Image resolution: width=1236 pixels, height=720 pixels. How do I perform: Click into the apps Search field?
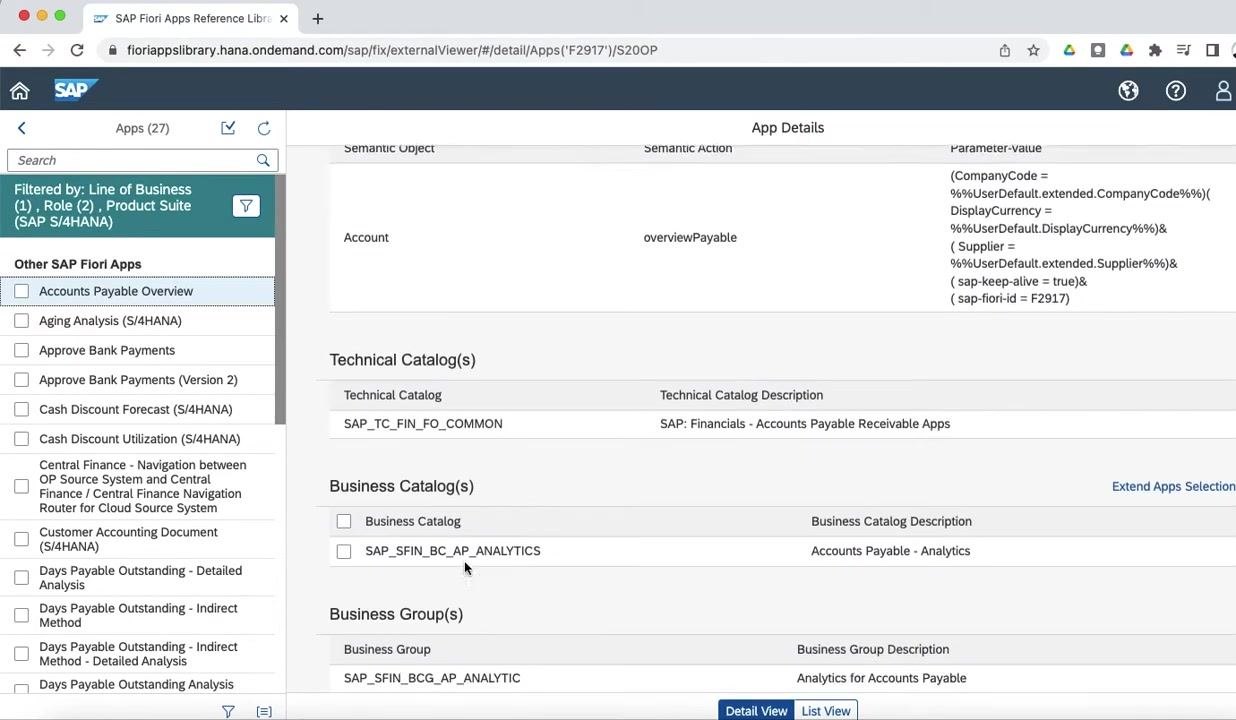coord(132,160)
